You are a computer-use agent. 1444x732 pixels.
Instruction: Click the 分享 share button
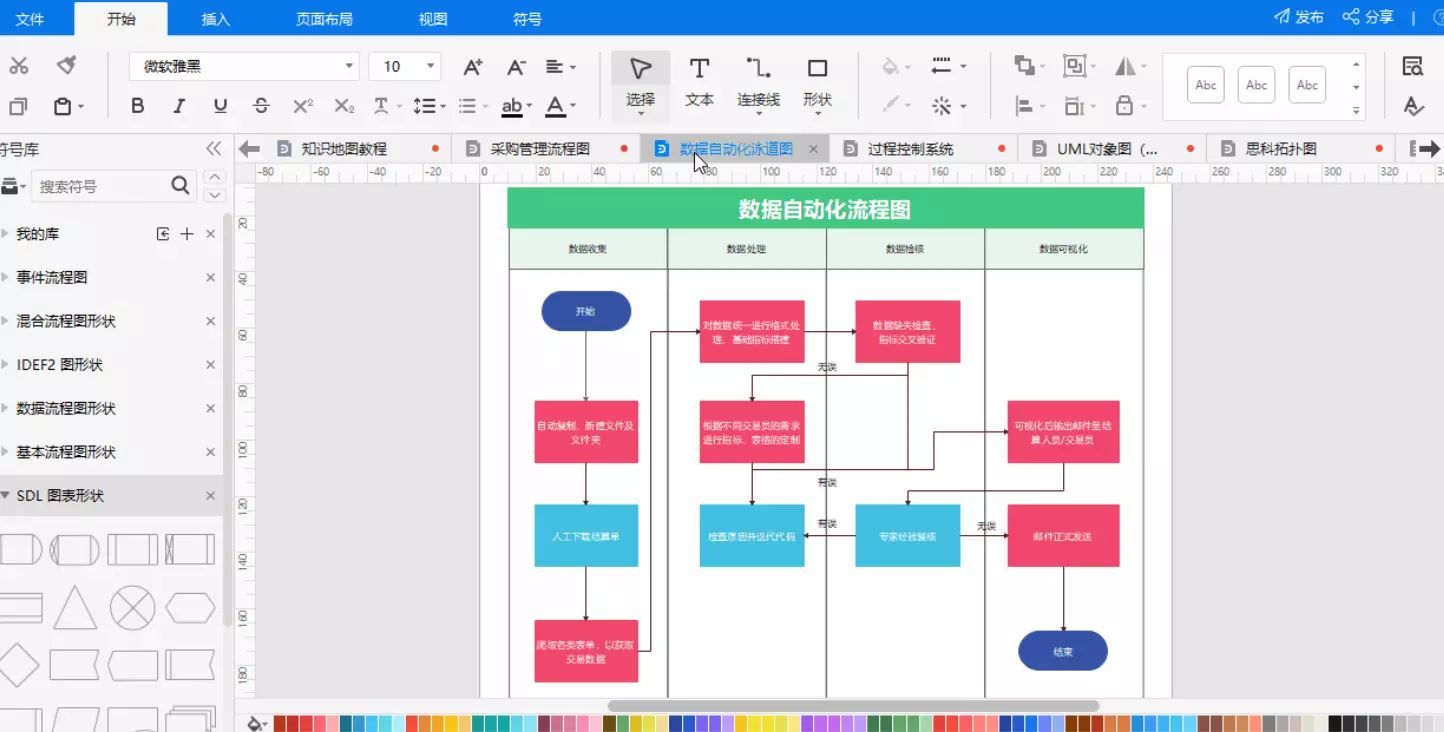pos(1368,17)
